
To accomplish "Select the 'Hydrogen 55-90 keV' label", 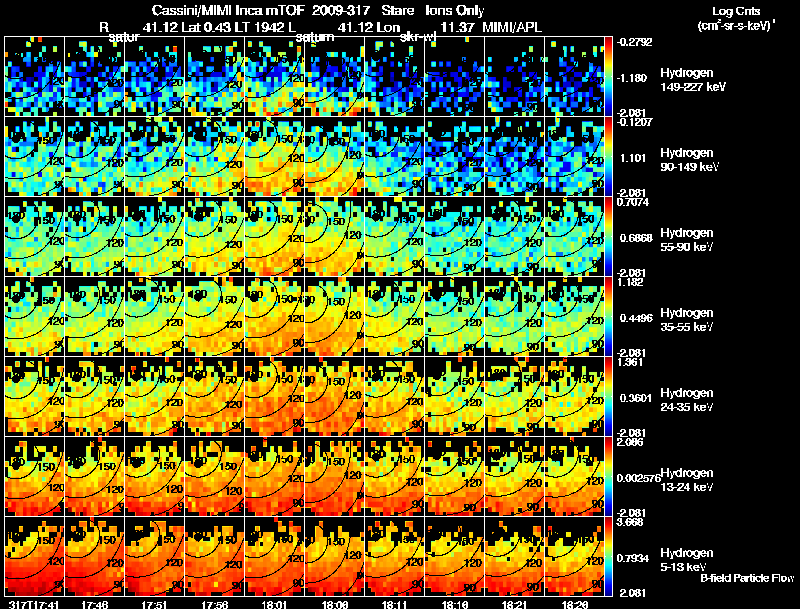I will pyautogui.click(x=687, y=240).
